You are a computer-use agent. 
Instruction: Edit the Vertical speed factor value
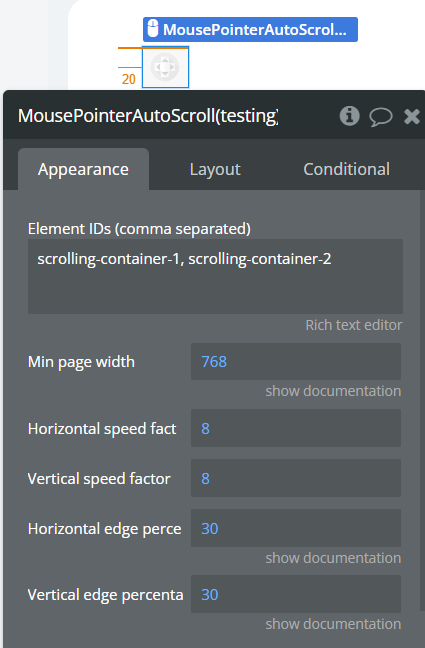(296, 478)
